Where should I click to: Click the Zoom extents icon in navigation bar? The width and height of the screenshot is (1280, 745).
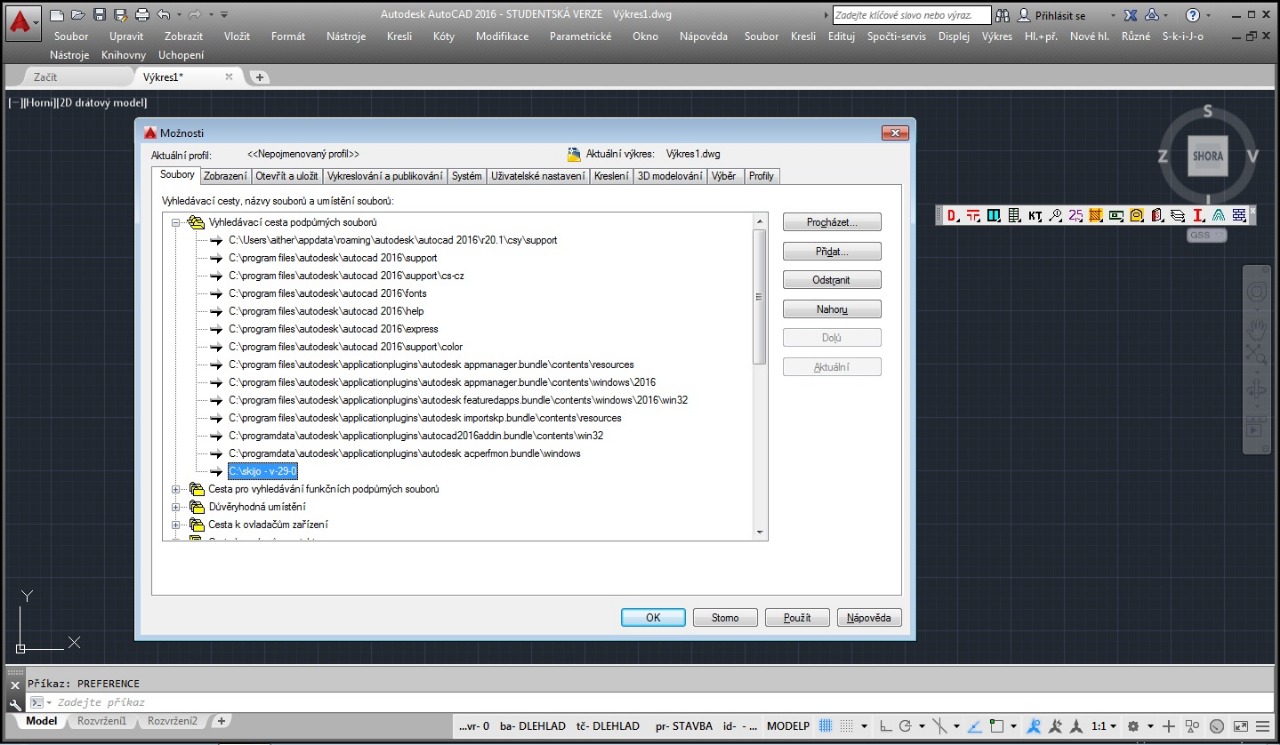pos(1255,354)
